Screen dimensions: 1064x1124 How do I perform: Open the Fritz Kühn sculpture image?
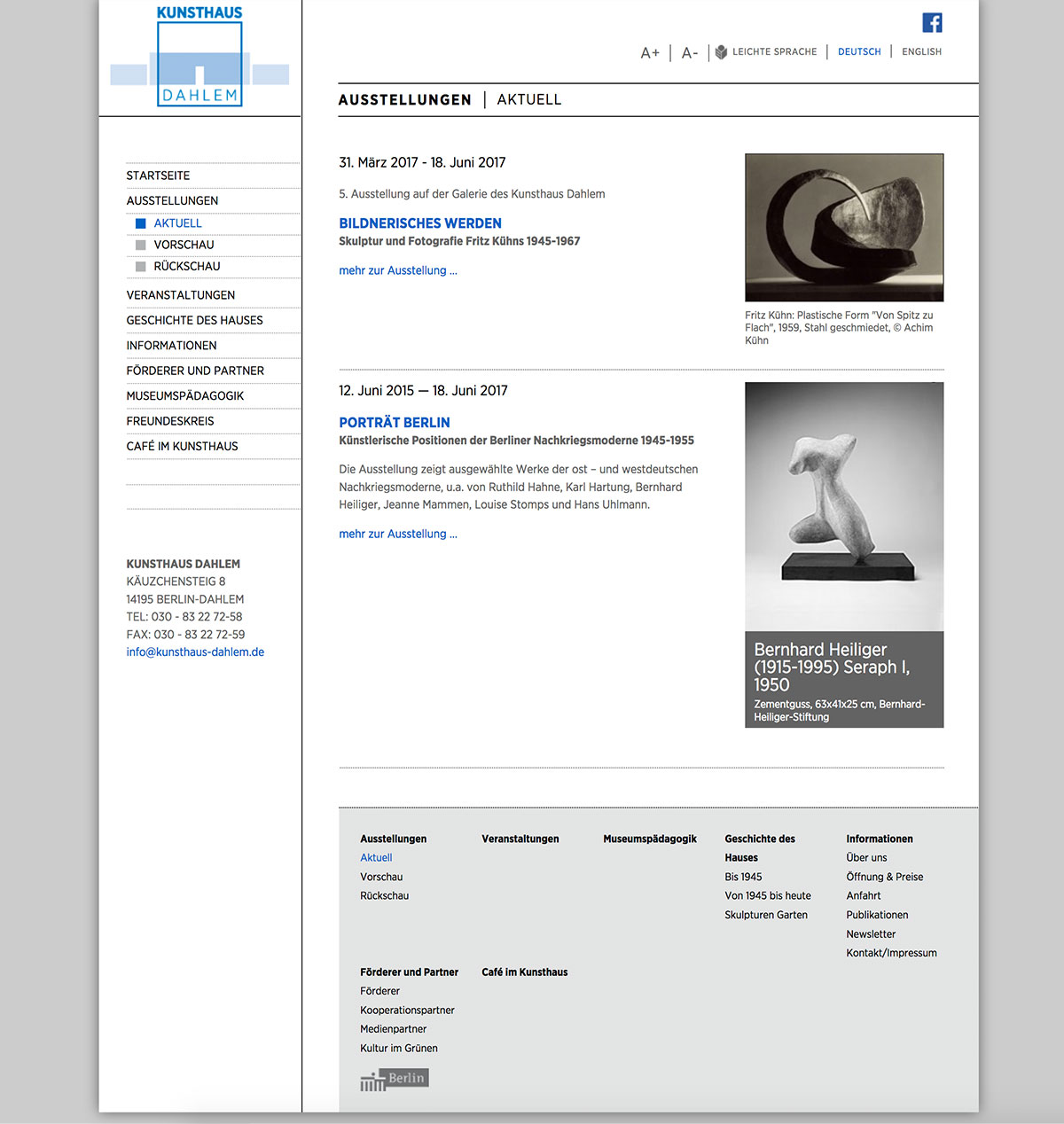tap(844, 228)
